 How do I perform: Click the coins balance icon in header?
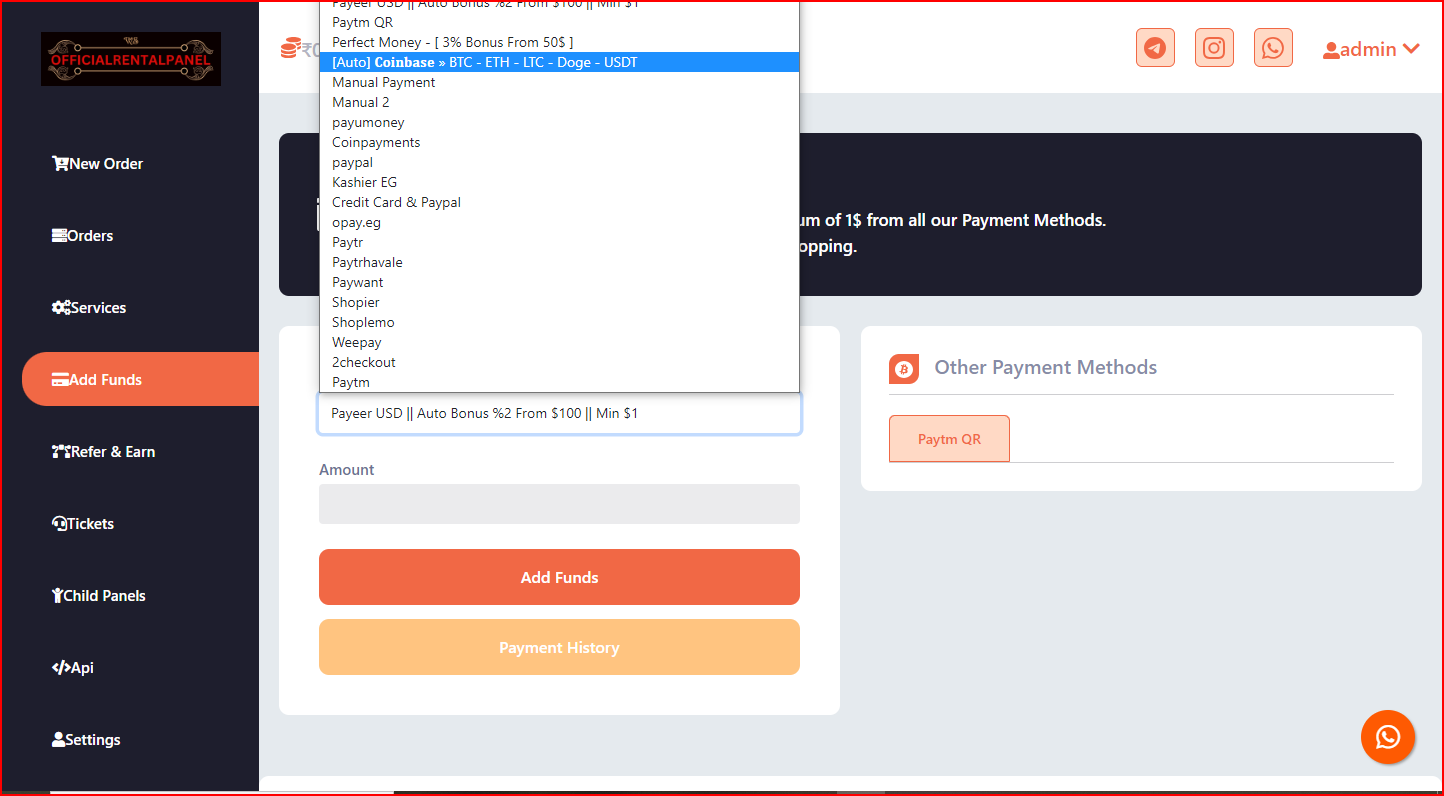(x=291, y=48)
